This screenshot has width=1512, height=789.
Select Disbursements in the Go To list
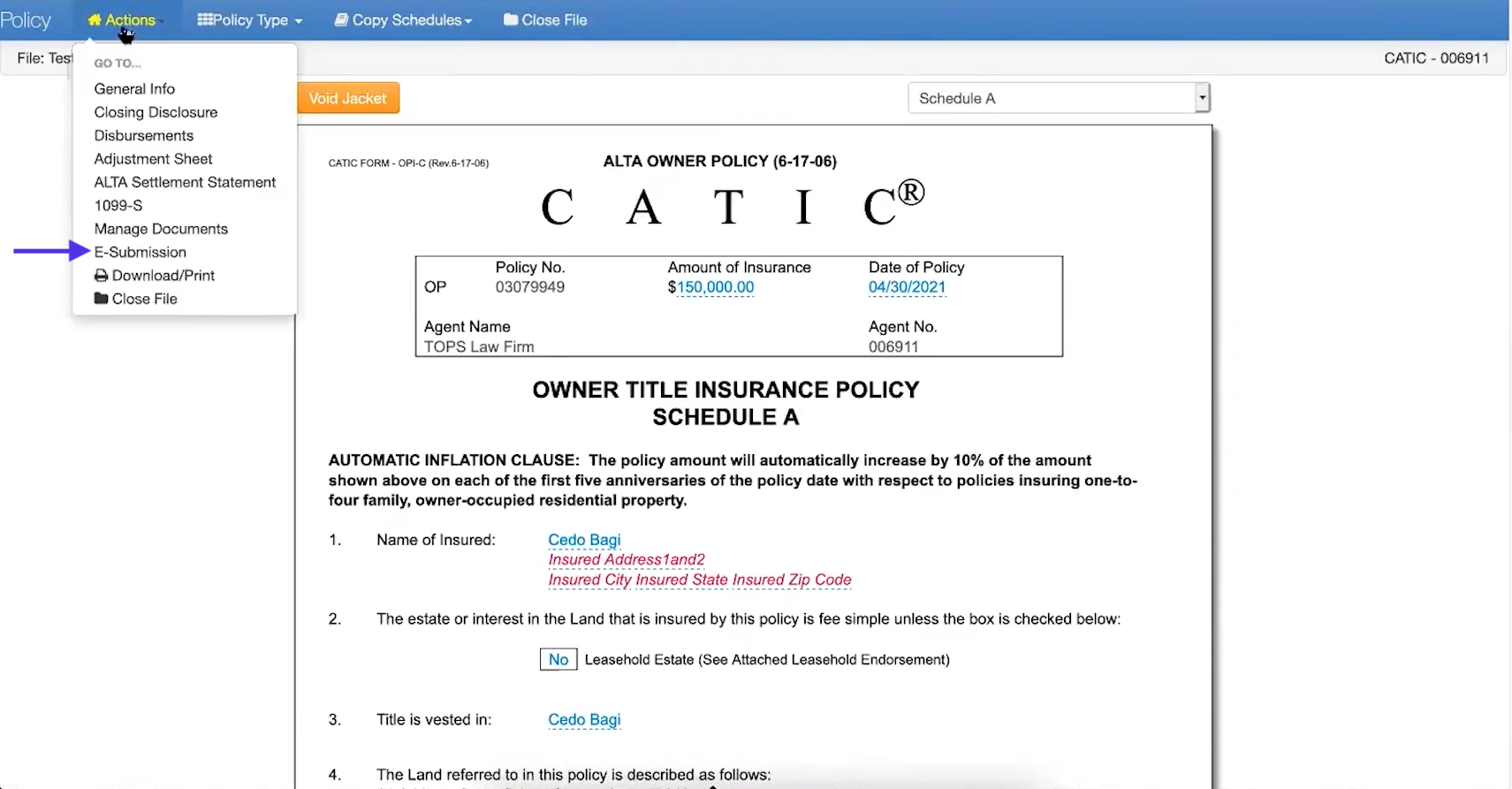click(144, 135)
